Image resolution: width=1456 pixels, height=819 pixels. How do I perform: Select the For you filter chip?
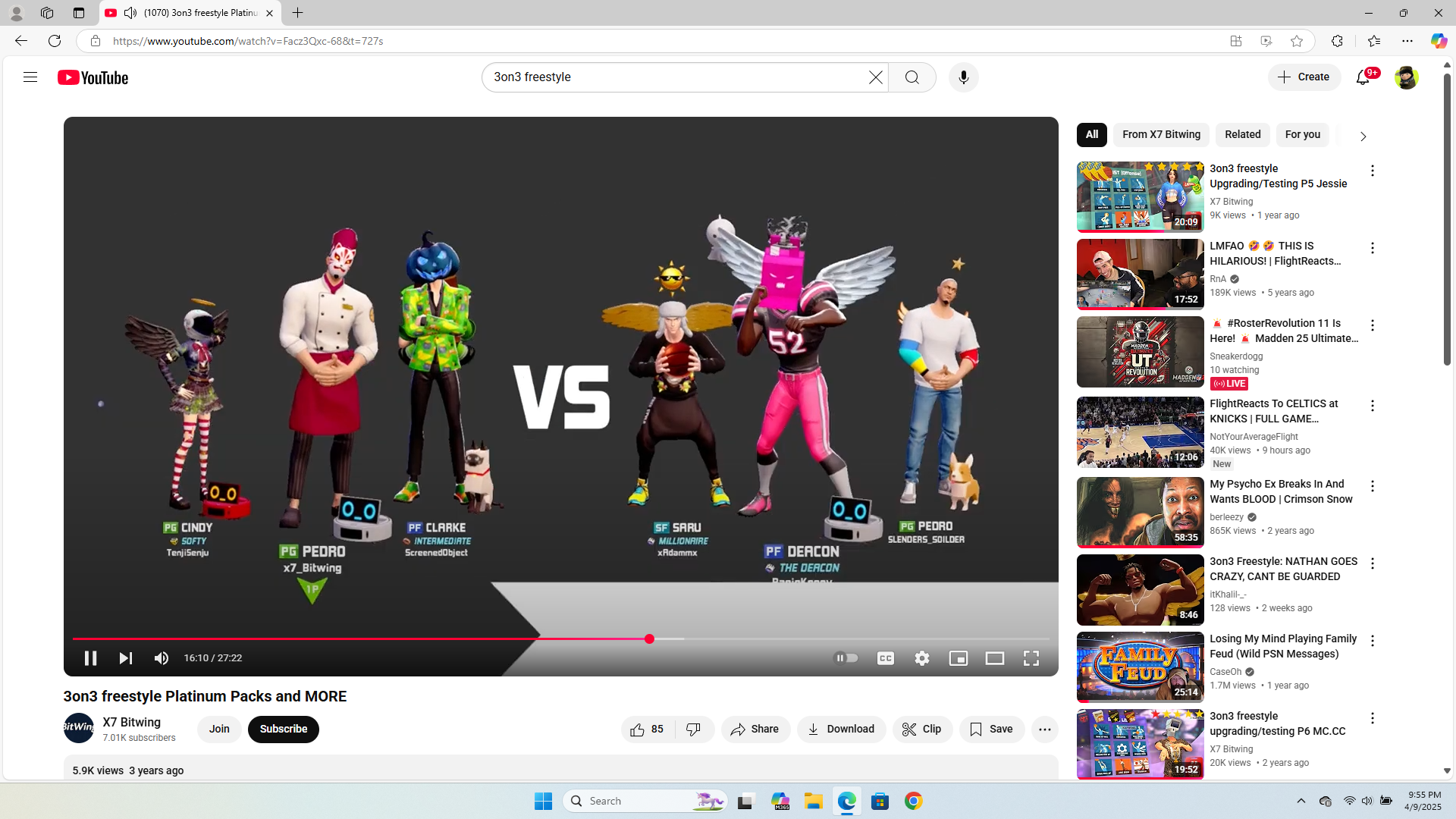coord(1303,135)
